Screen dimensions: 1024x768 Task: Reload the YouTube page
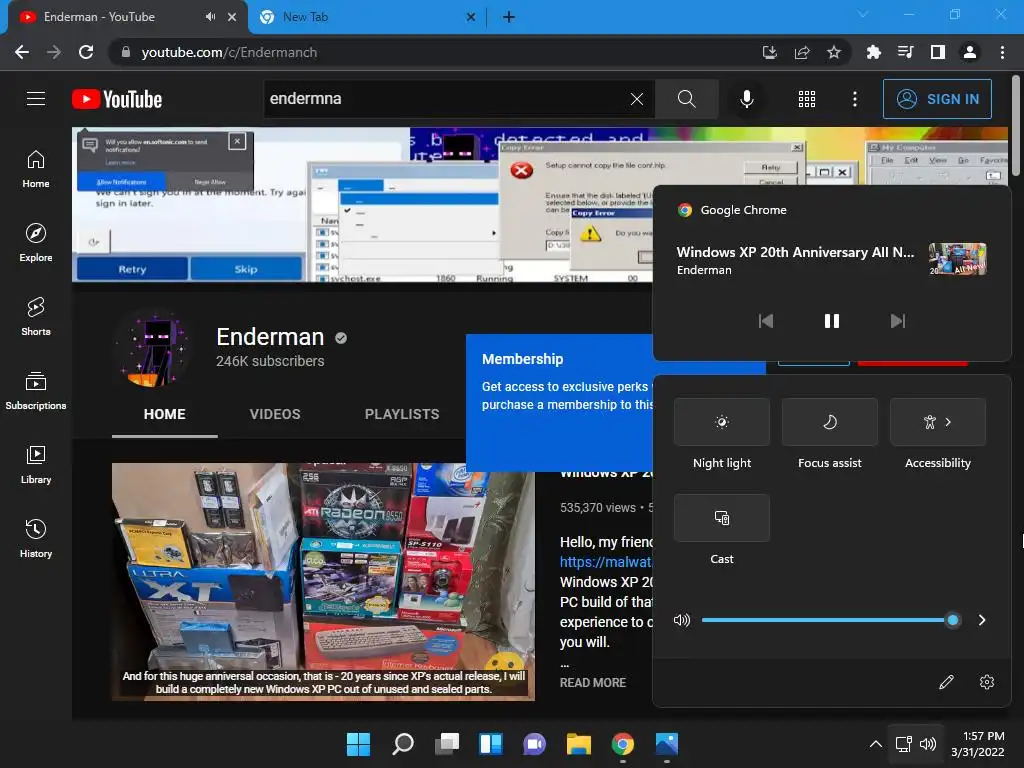[86, 52]
